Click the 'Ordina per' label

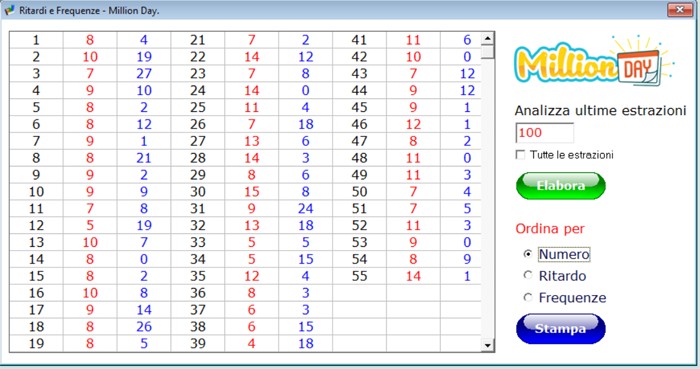point(550,229)
